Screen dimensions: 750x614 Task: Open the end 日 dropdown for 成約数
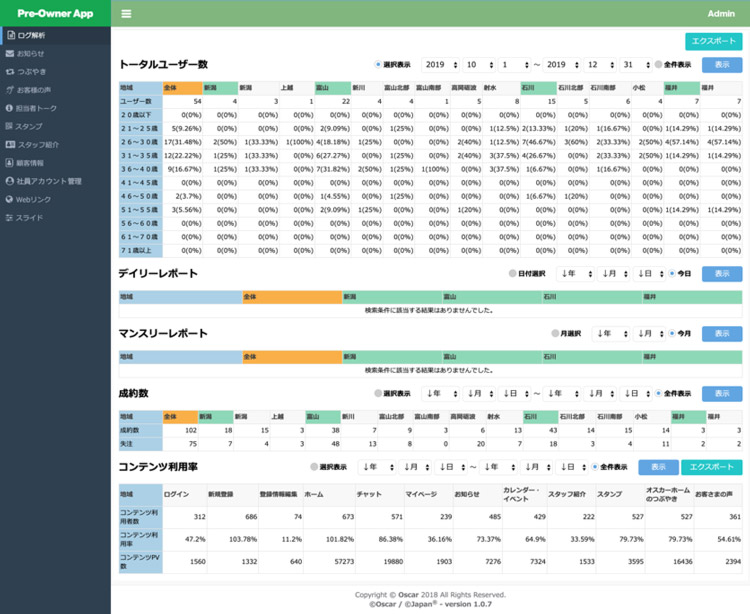[636, 394]
